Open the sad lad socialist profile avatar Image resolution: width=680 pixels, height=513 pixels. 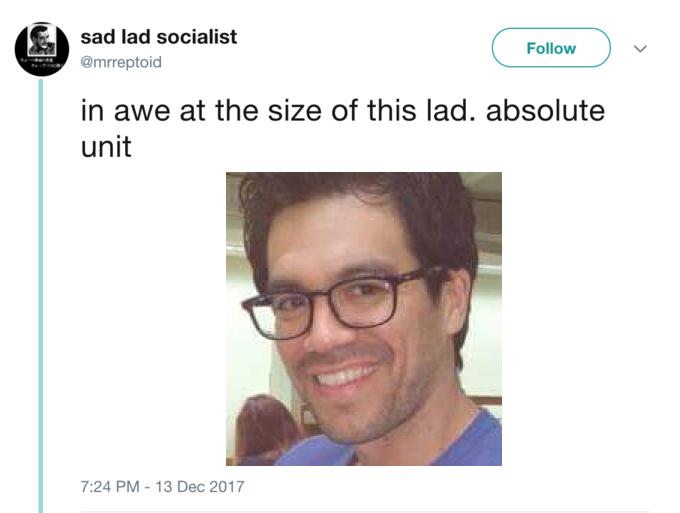click(x=42, y=49)
